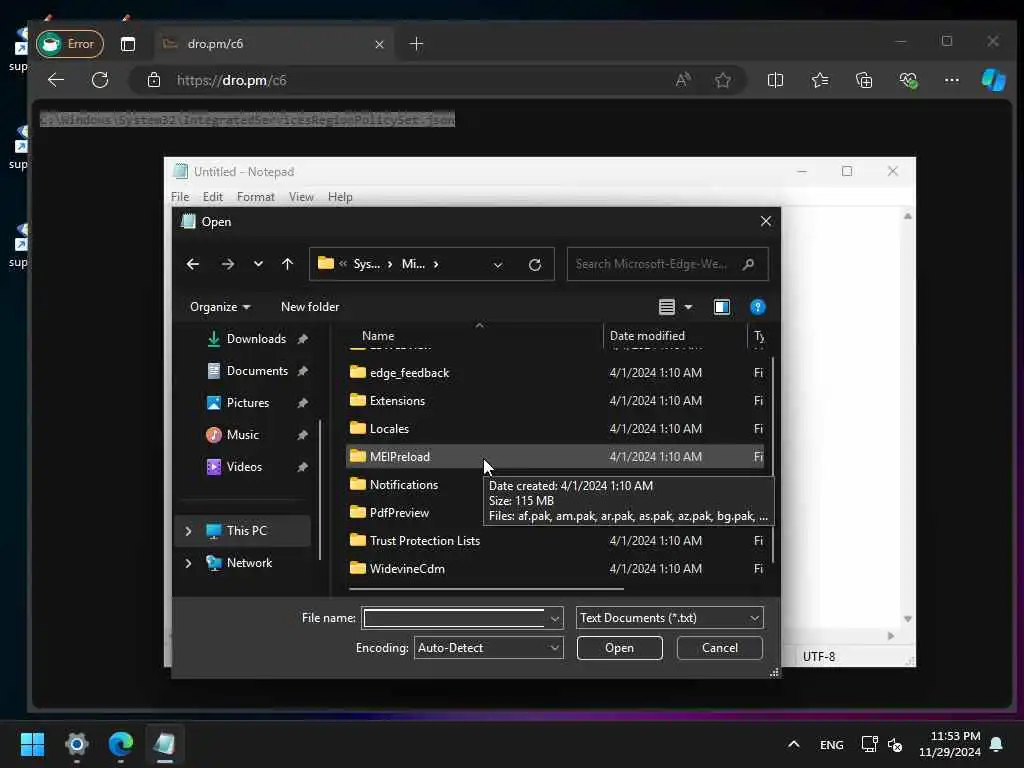
Task: Open Edge from the taskbar
Action: [x=121, y=744]
